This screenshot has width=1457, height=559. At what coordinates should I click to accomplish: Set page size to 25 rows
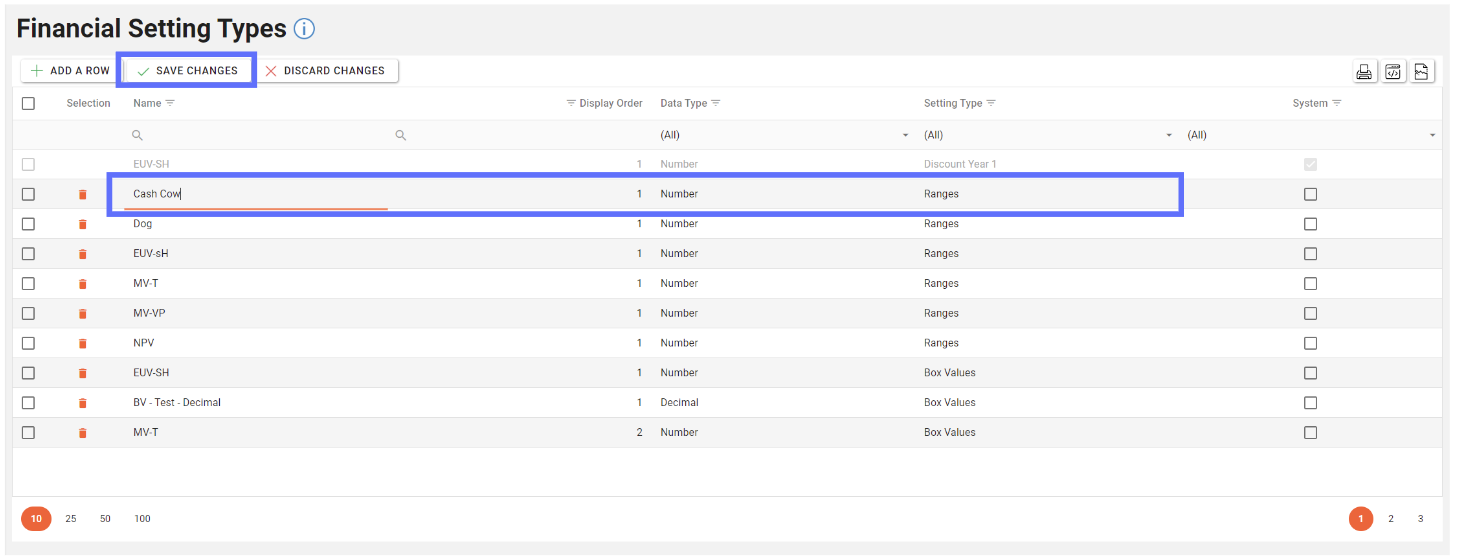coord(71,519)
